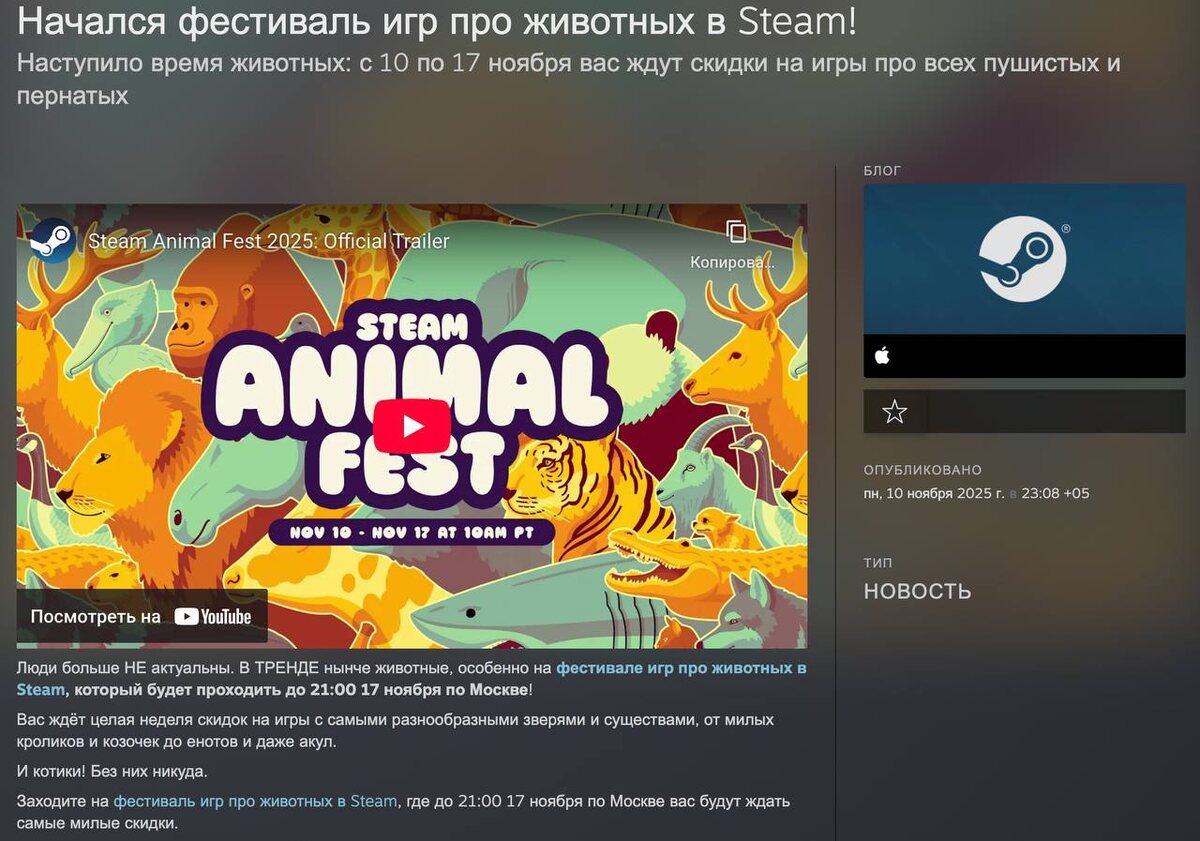Click the YouTube logo in the watch button

(213, 617)
